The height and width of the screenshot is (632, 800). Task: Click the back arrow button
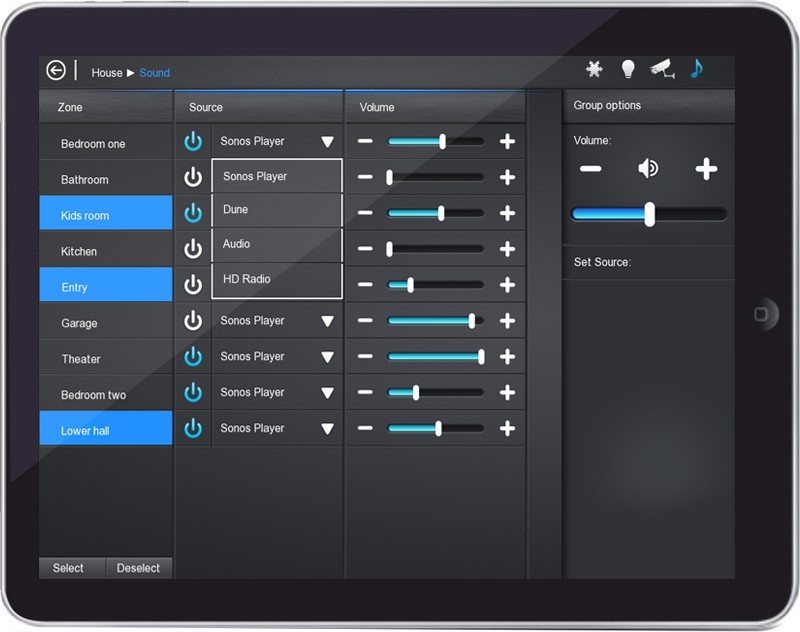tap(56, 71)
